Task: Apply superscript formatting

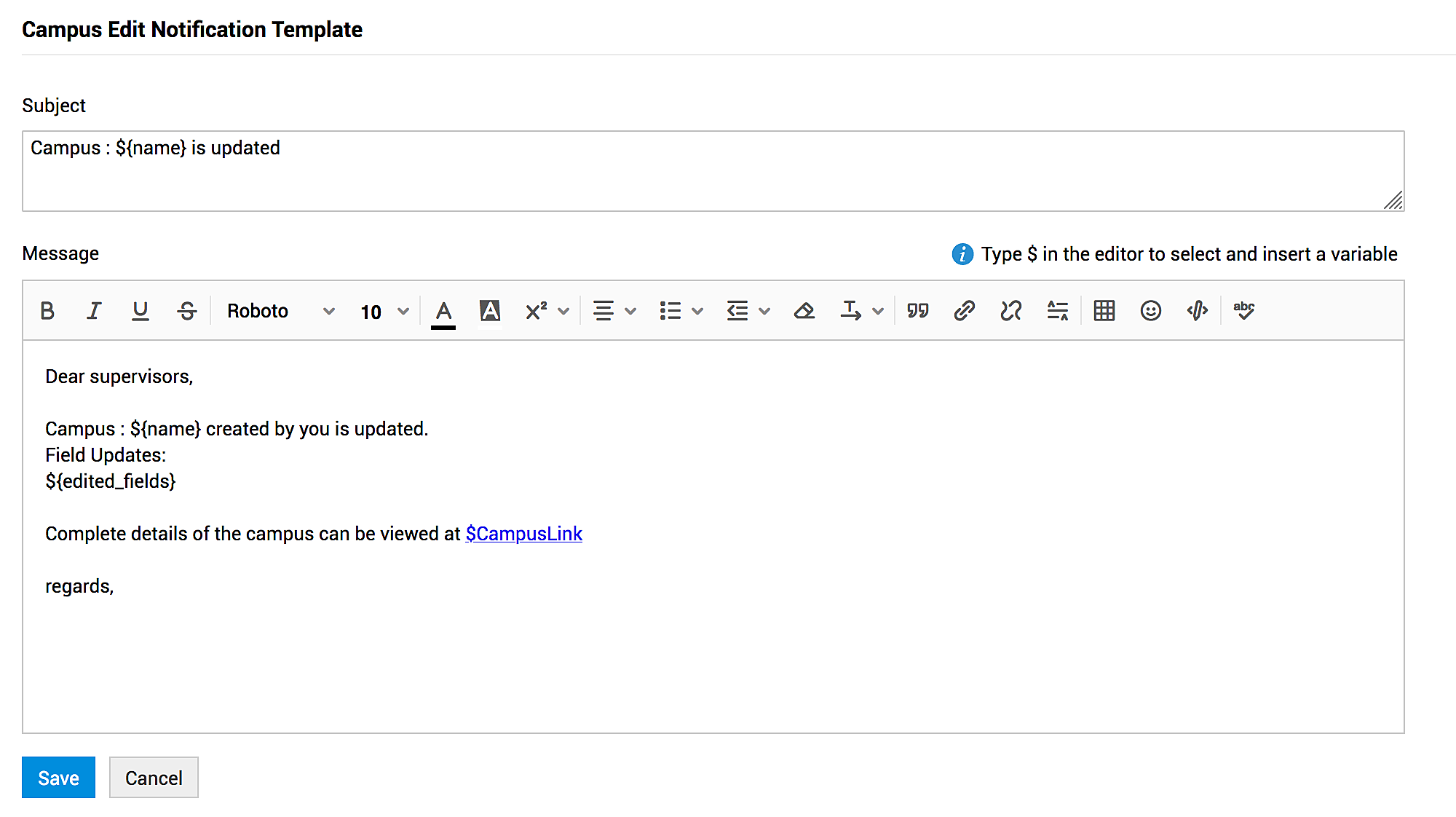Action: 537,311
